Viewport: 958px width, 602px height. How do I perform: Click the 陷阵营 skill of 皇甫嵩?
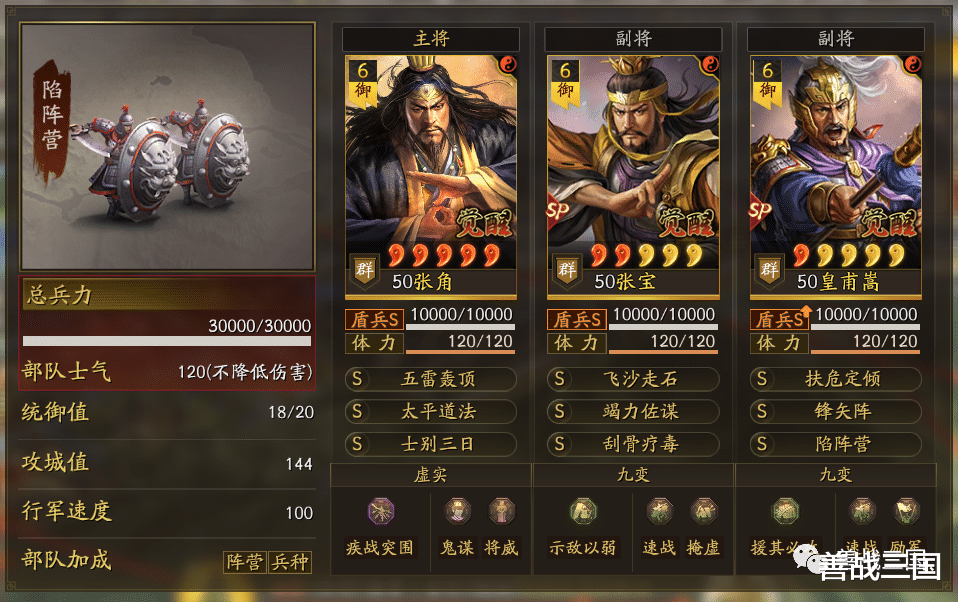point(835,444)
